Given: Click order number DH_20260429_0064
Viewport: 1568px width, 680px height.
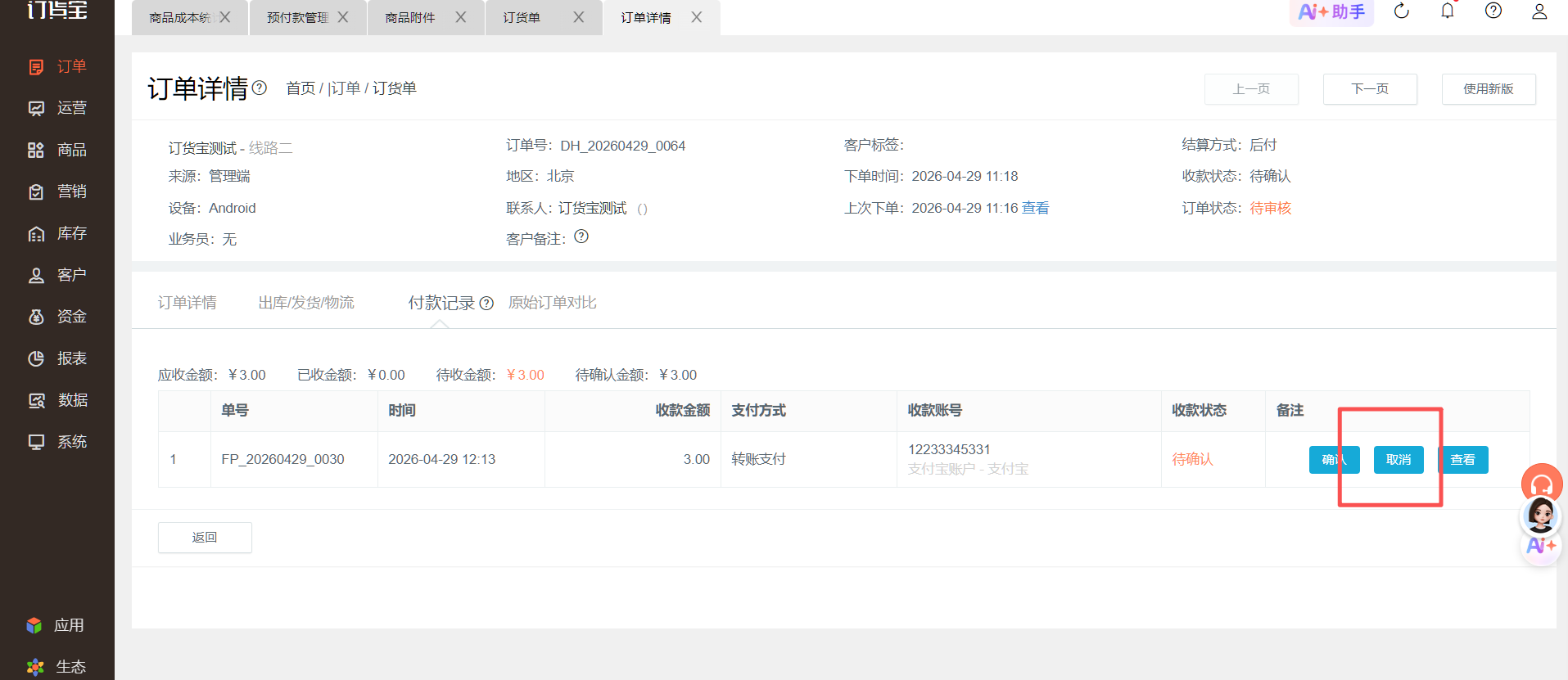Looking at the screenshot, I should 623,146.
